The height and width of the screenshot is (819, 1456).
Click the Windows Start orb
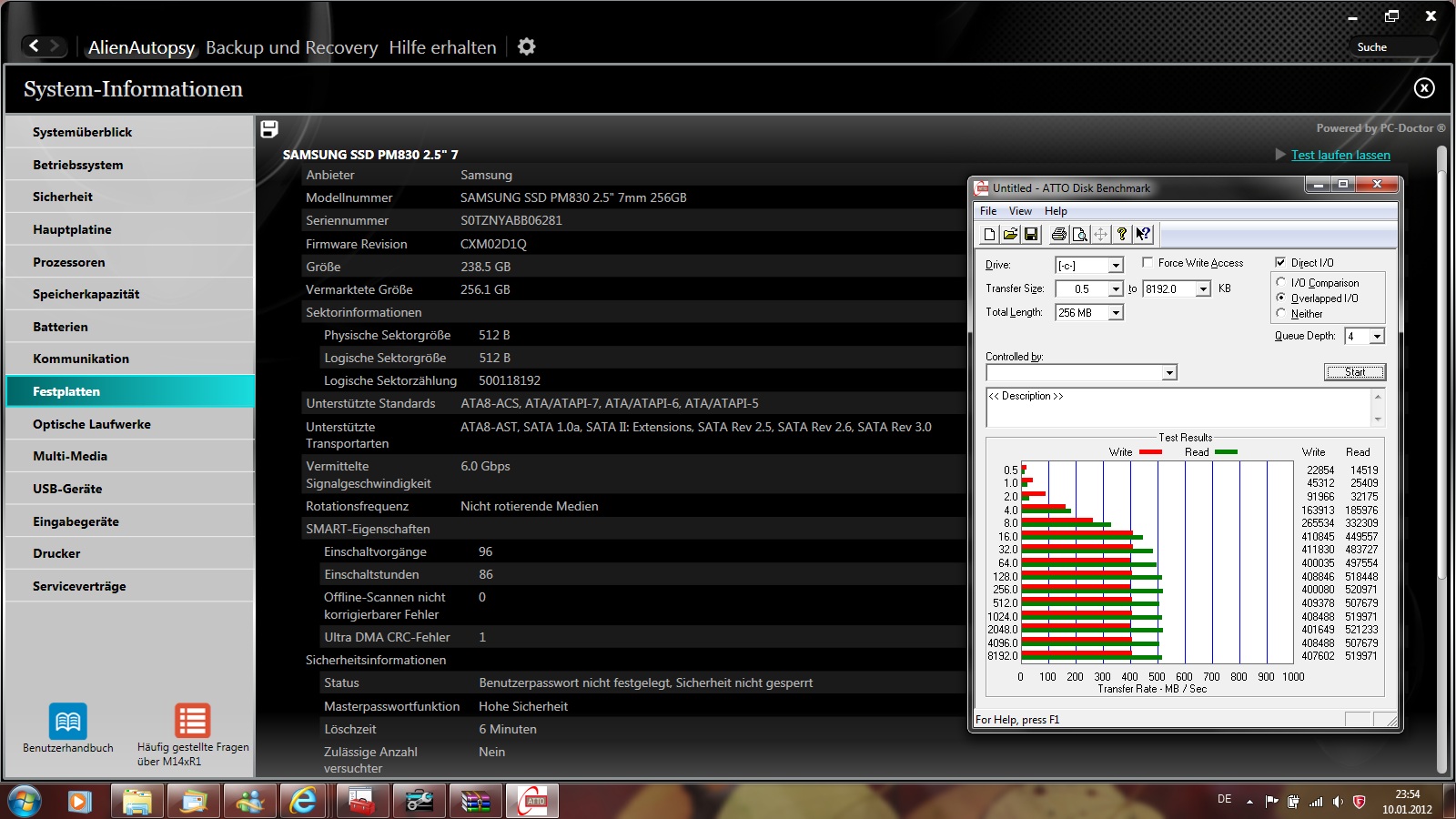(x=25, y=801)
